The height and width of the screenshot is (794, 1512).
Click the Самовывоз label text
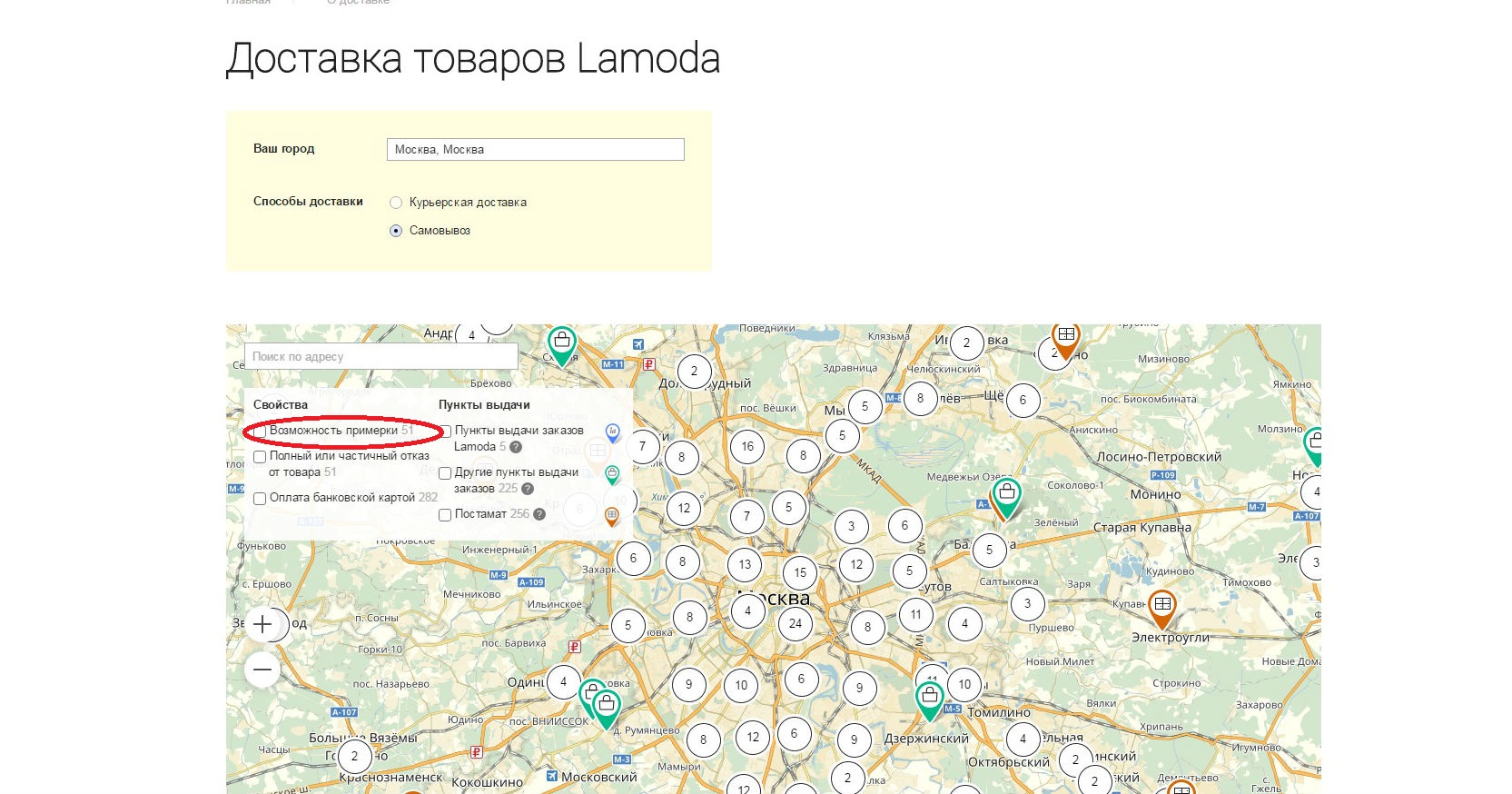(440, 231)
